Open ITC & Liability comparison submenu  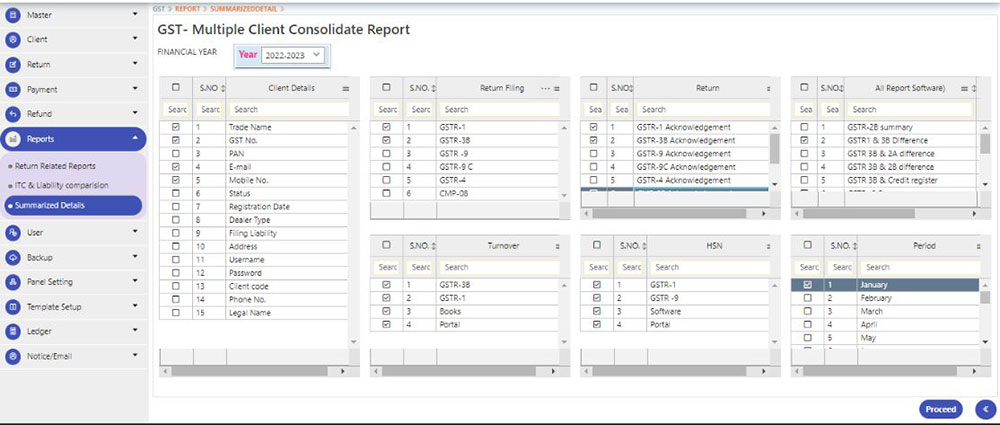(x=62, y=185)
